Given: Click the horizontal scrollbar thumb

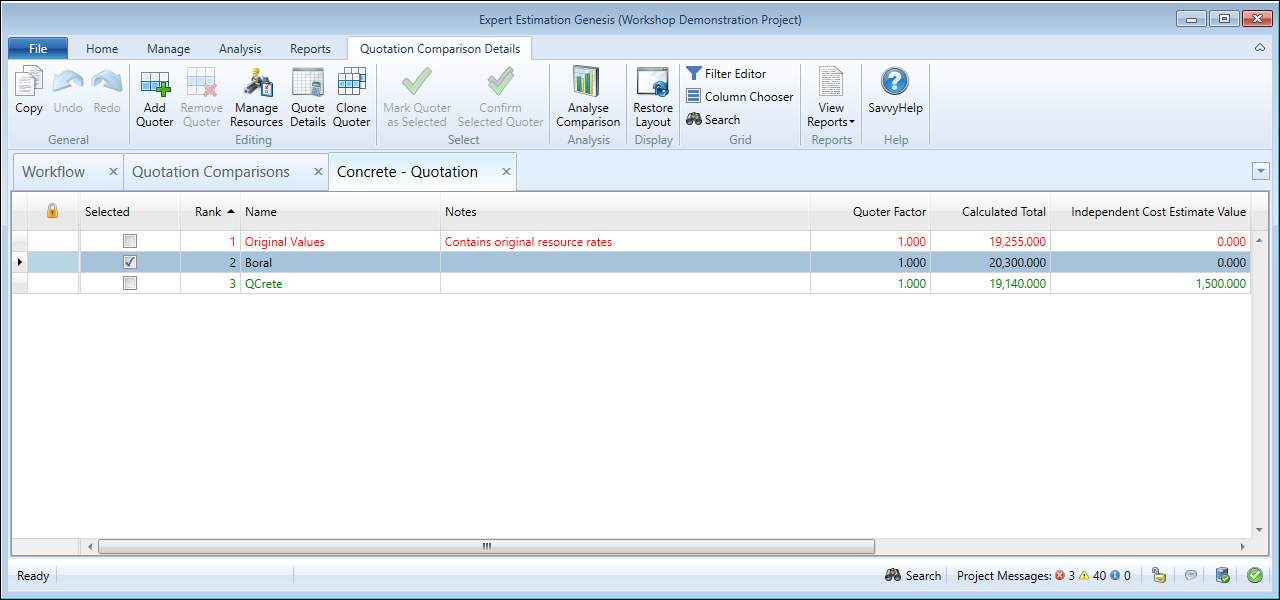Looking at the screenshot, I should (486, 546).
